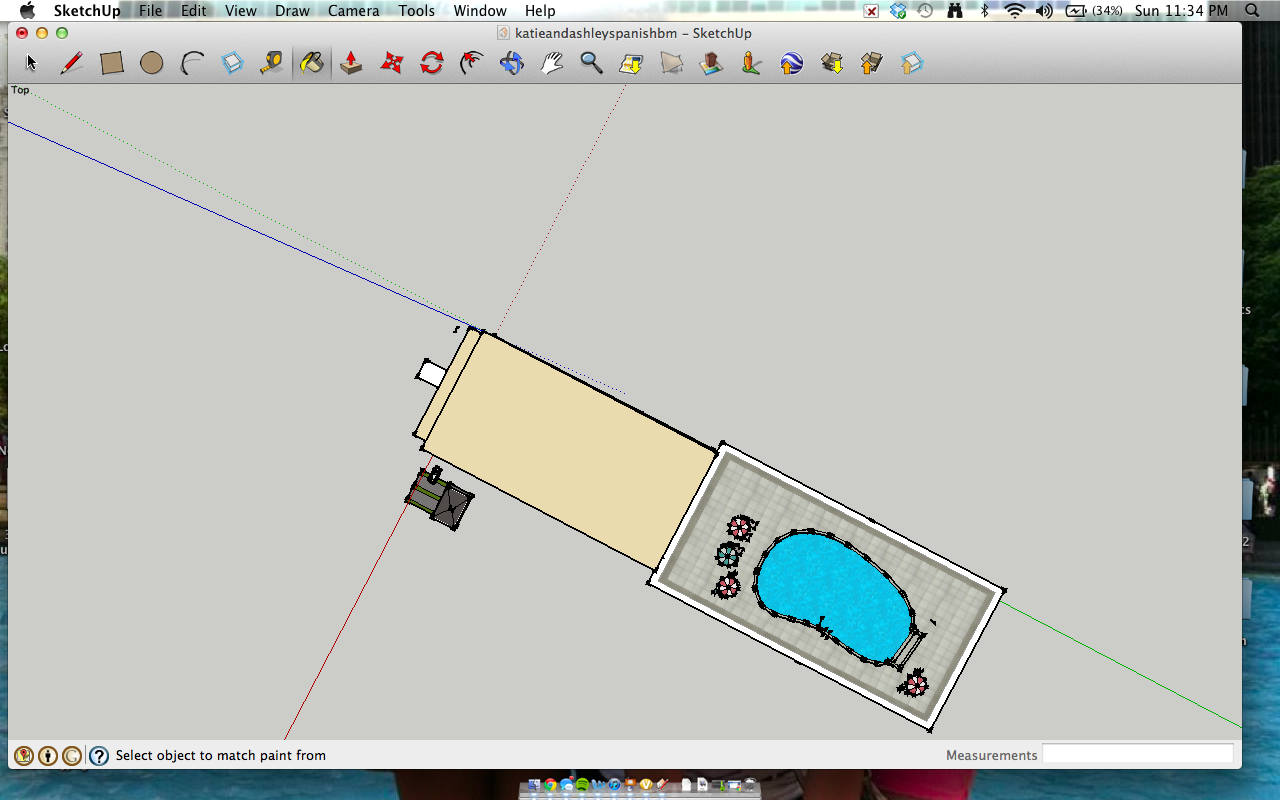Open Spotlight search in the menu bar
Viewport: 1280px width, 800px height.
point(1252,11)
